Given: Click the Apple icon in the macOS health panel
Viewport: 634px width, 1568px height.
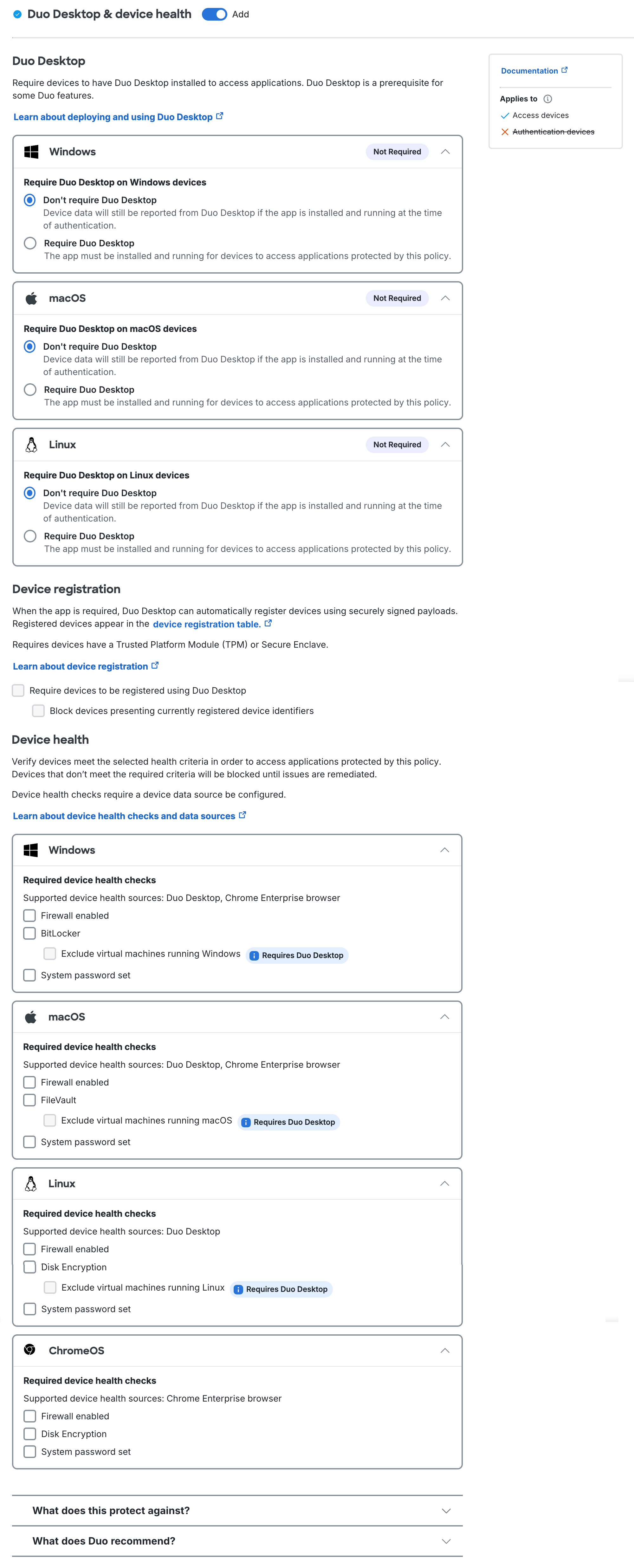Looking at the screenshot, I should pos(31,1016).
